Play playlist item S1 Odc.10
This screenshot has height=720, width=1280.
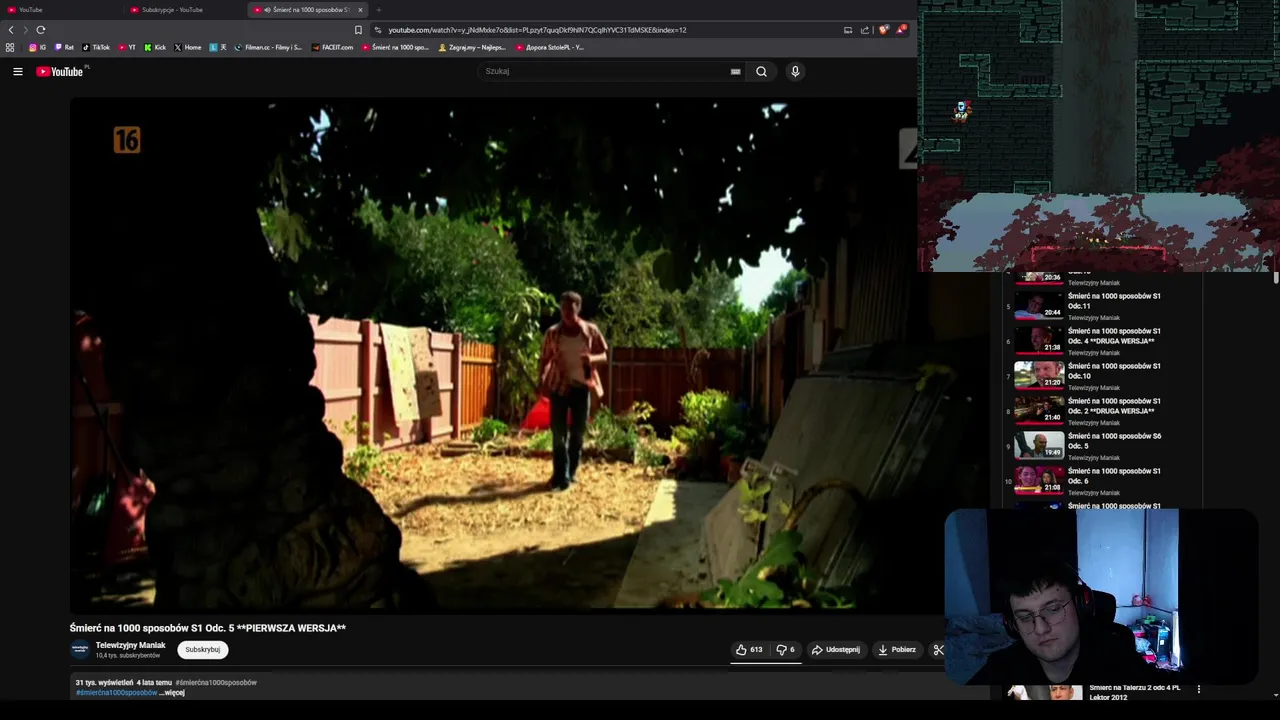pyautogui.click(x=1100, y=376)
